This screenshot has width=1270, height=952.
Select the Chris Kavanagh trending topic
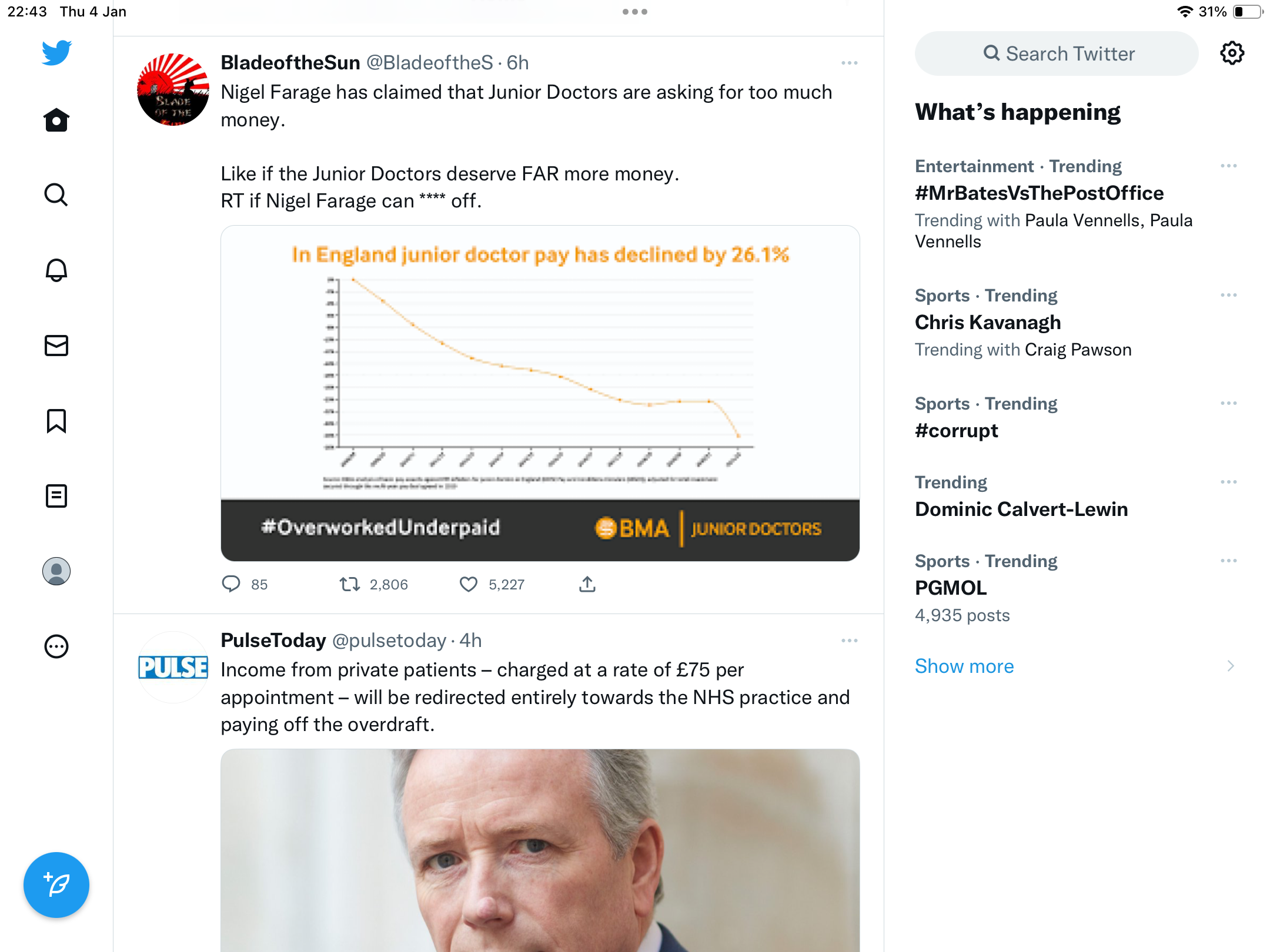tap(988, 322)
